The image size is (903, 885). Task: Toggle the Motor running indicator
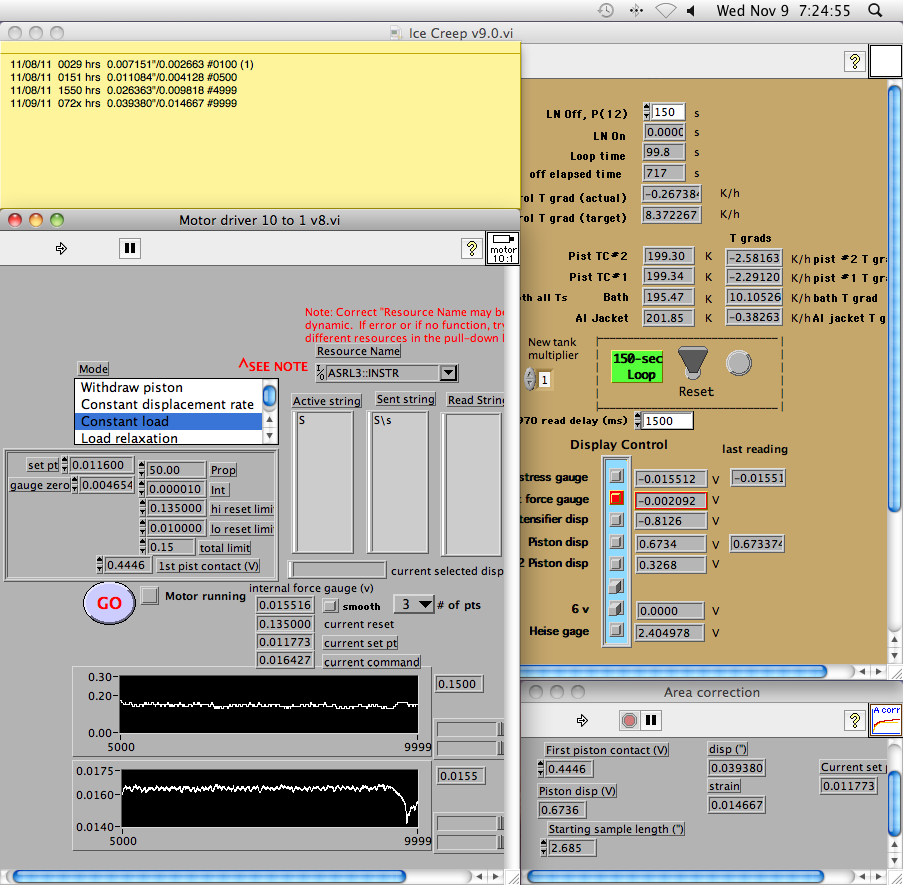[x=150, y=596]
